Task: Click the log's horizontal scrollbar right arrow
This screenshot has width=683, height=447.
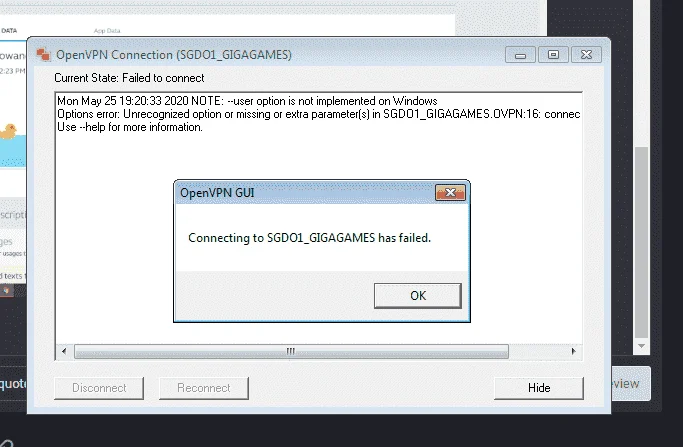Action: coord(574,351)
